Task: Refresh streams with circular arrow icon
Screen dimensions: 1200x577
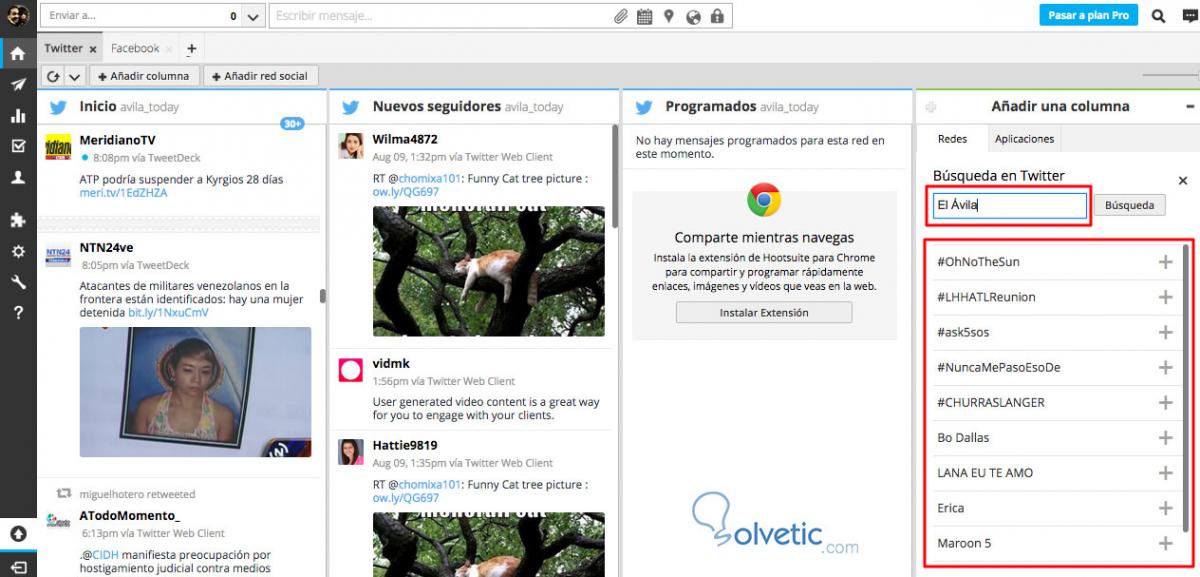Action: pos(53,76)
